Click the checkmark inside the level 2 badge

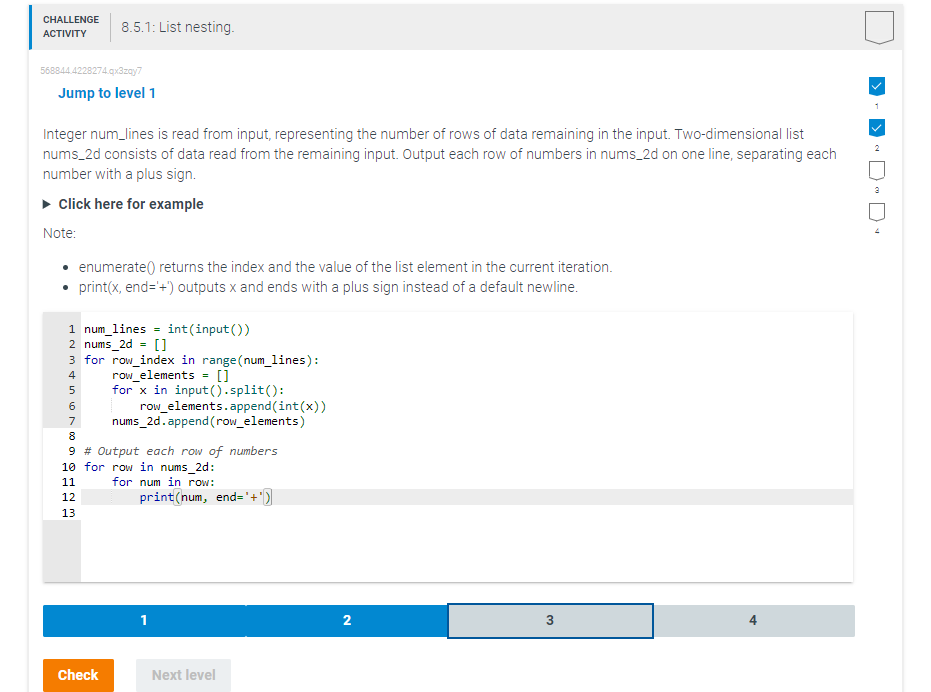pyautogui.click(x=877, y=127)
